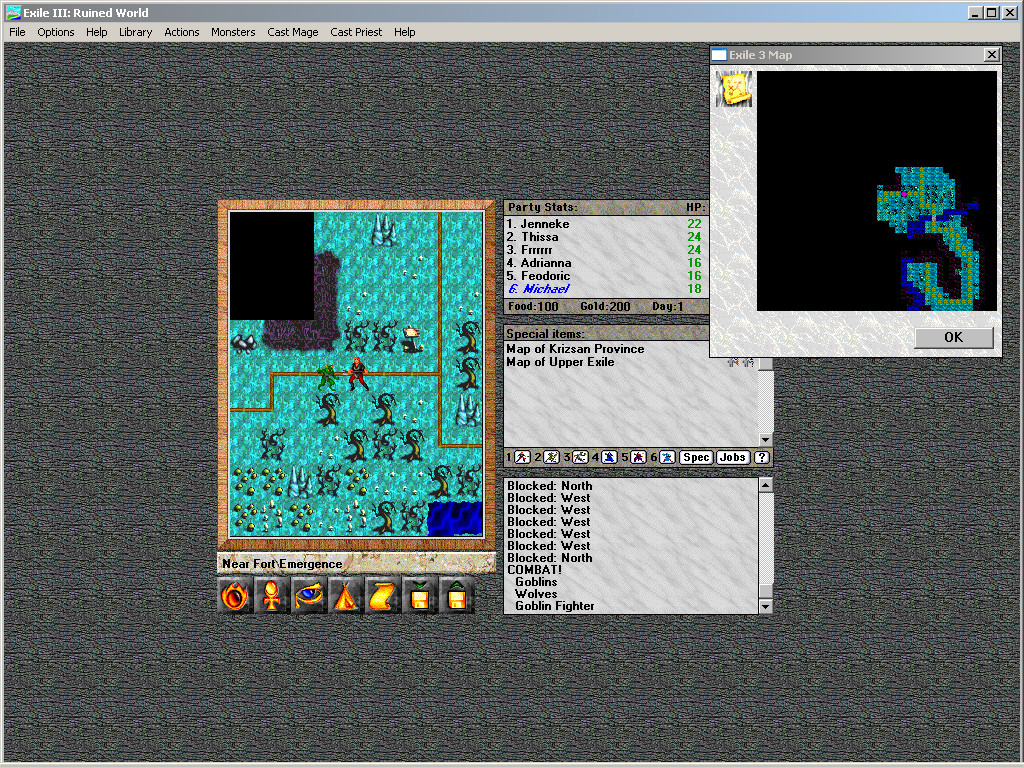Click the flaming orb Cast Mage spell button
Image resolution: width=1024 pixels, height=768 pixels.
coord(234,596)
